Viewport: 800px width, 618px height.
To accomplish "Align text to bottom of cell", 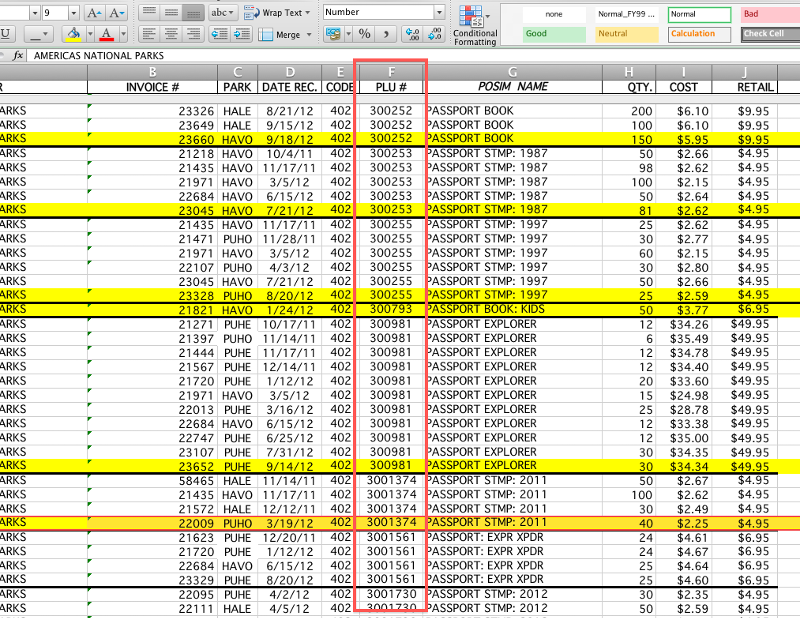I will 193,12.
